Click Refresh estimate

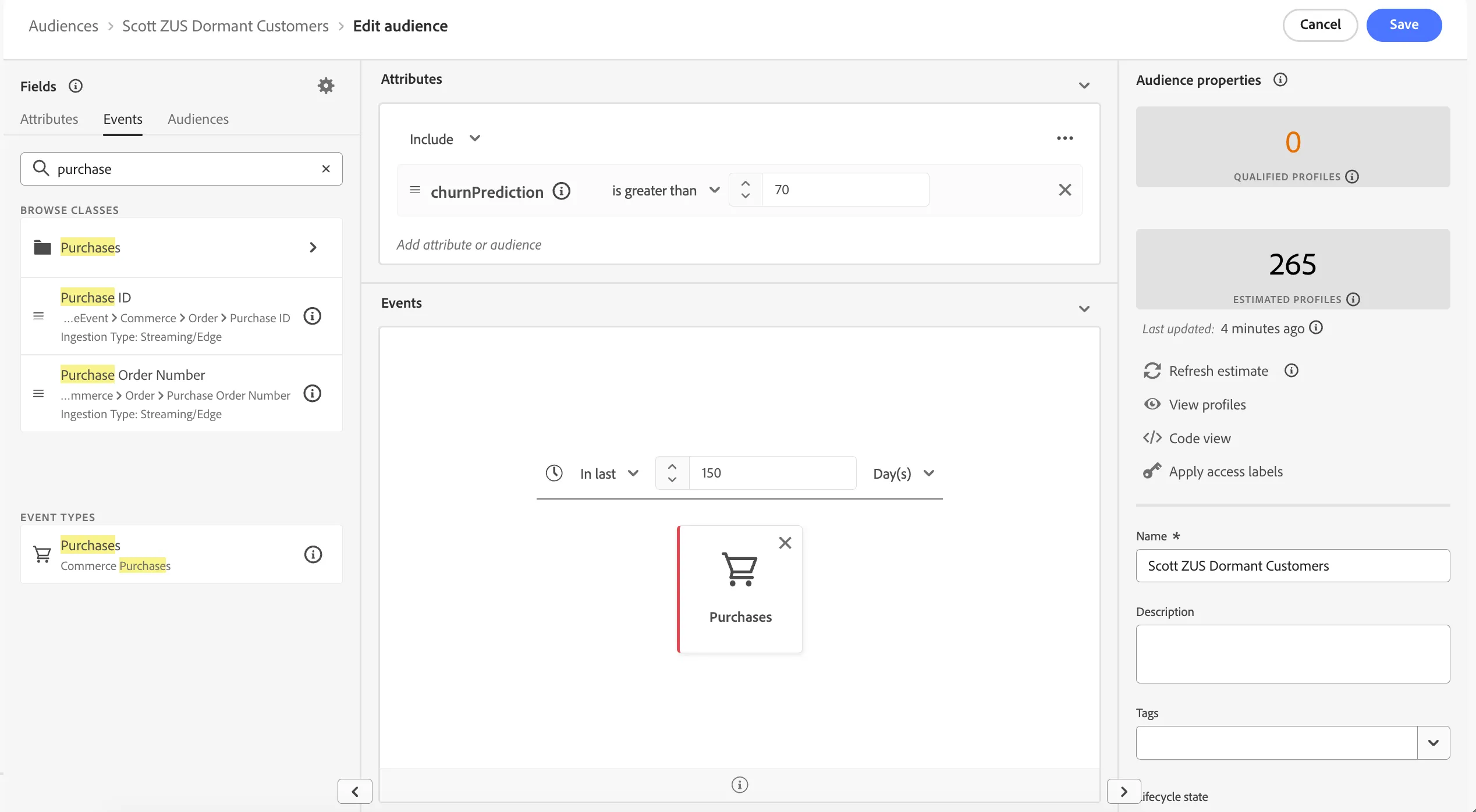(1205, 371)
